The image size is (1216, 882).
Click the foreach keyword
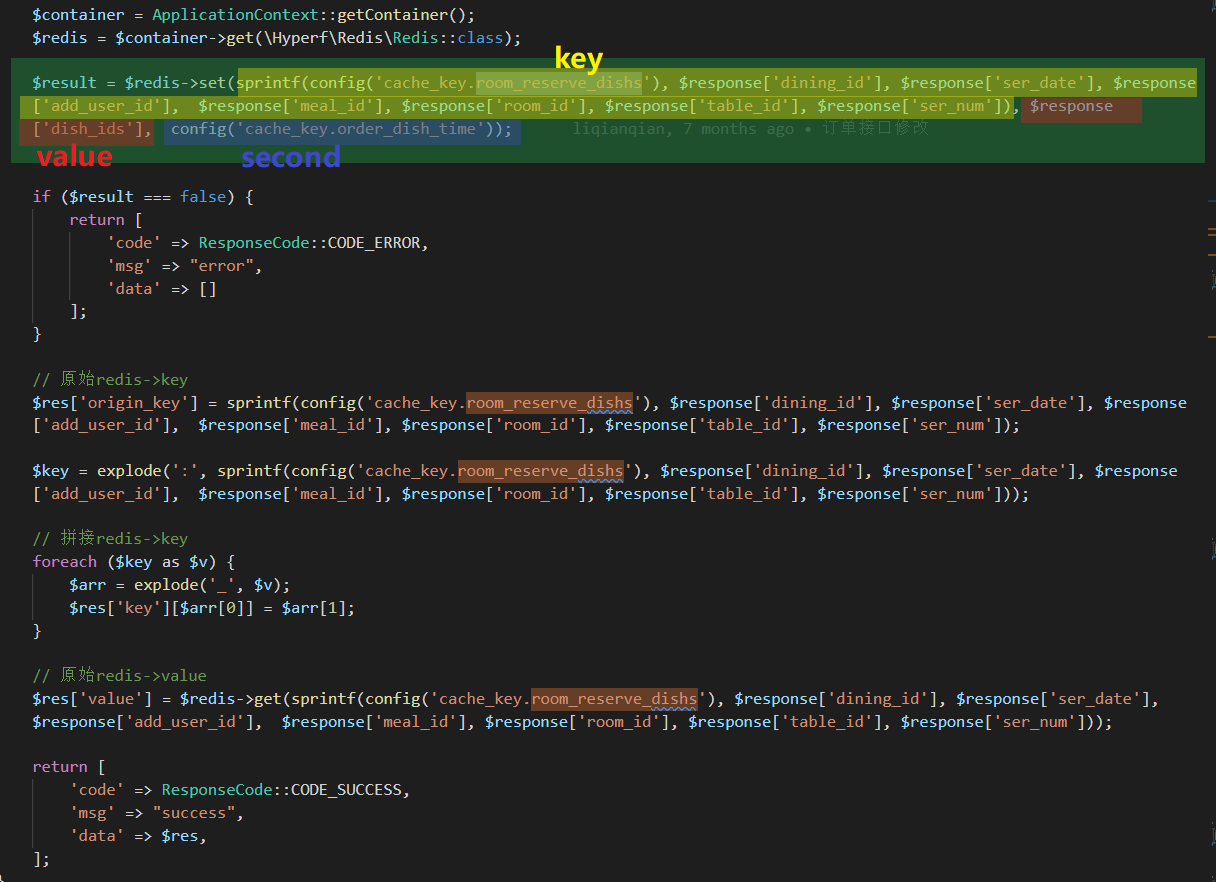point(64,562)
